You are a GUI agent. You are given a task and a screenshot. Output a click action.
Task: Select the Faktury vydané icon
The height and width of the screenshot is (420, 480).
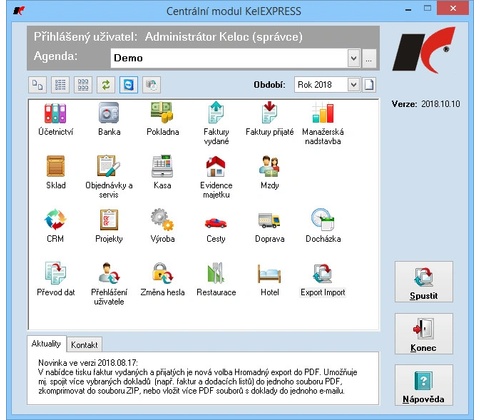coord(216,123)
